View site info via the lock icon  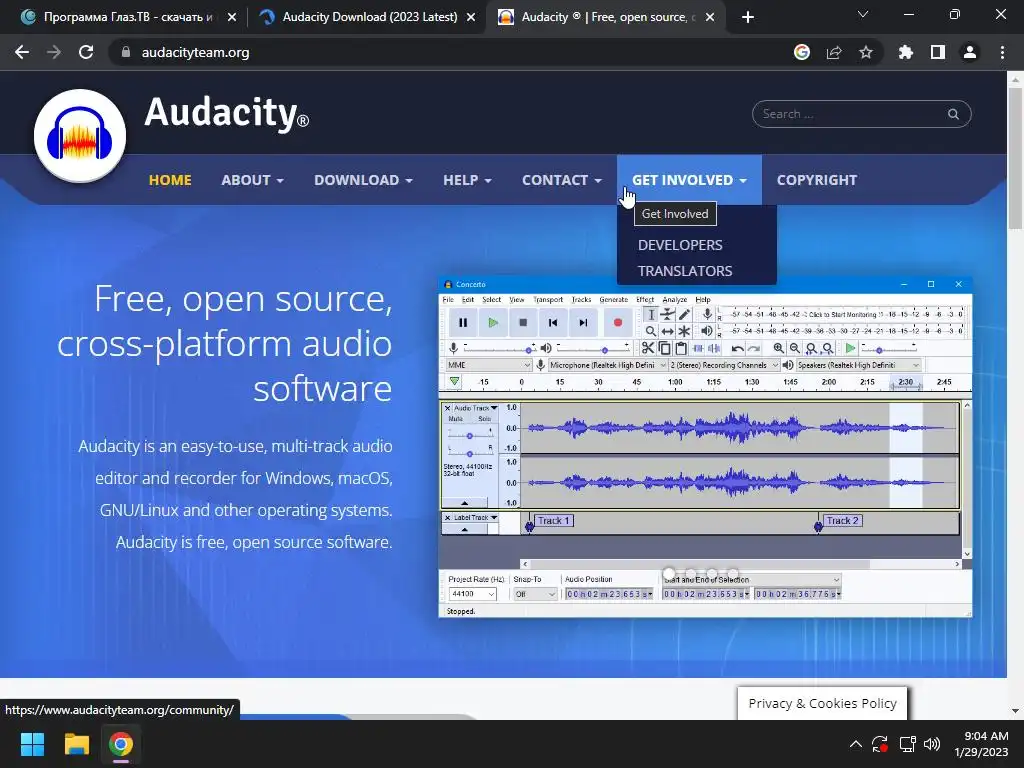(126, 52)
